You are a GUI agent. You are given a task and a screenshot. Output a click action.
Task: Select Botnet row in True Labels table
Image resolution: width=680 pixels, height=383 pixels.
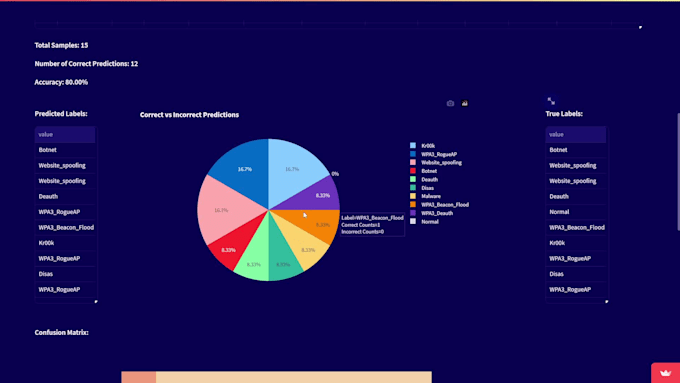[576, 150]
